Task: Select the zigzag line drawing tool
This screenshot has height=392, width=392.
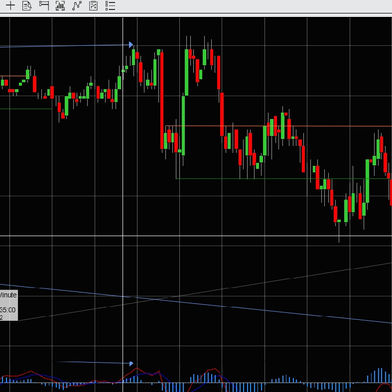Action: (x=77, y=6)
